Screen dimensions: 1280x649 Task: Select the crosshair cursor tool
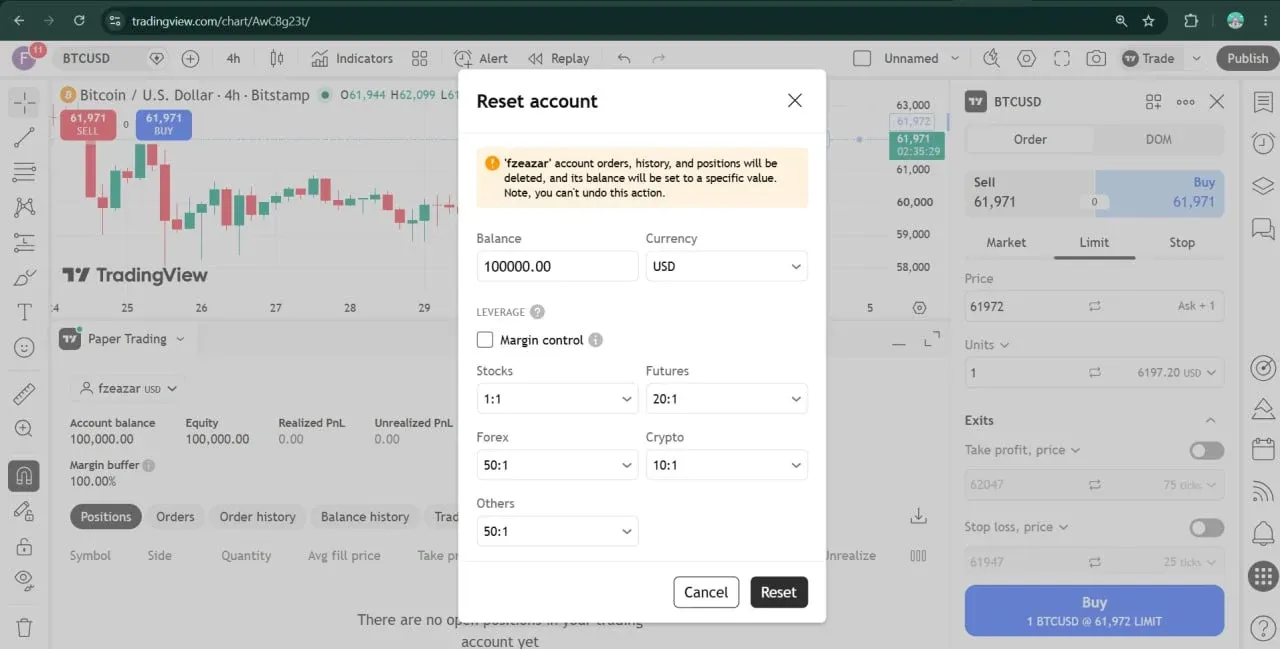point(24,101)
